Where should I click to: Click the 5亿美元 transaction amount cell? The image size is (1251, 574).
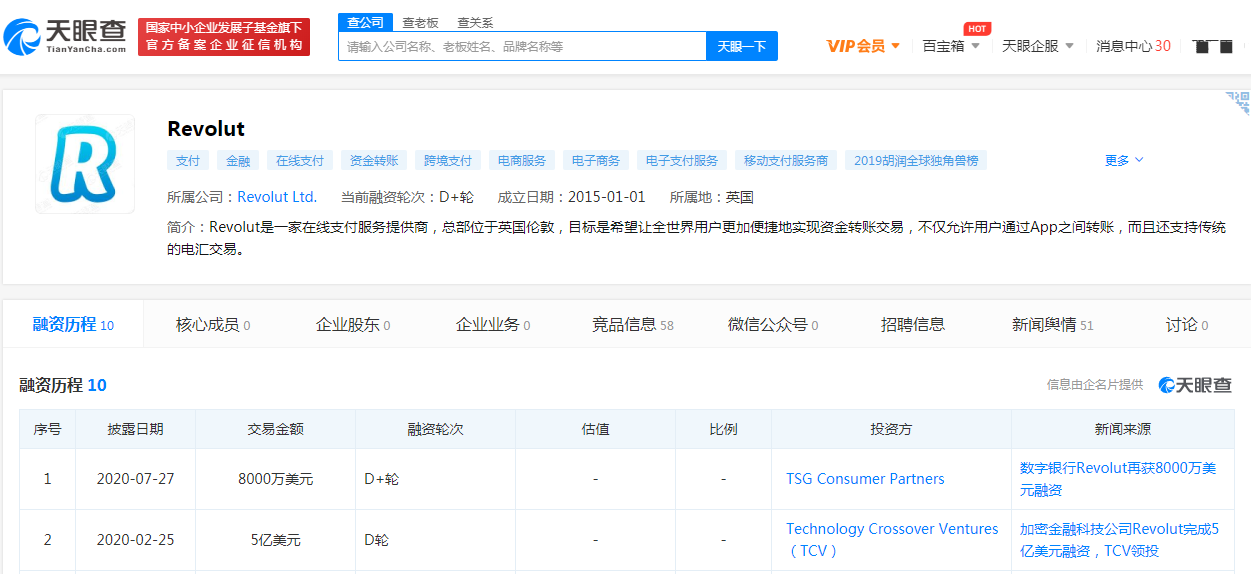point(275,540)
